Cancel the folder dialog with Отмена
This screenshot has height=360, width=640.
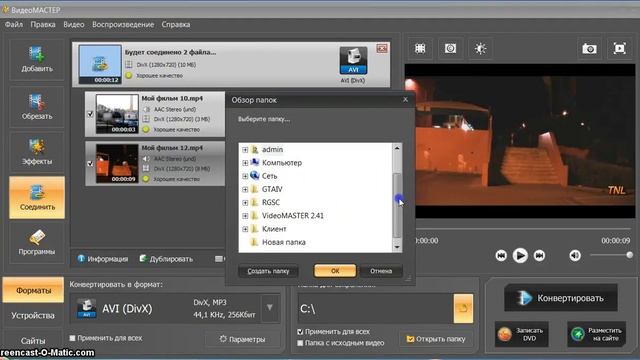(381, 271)
